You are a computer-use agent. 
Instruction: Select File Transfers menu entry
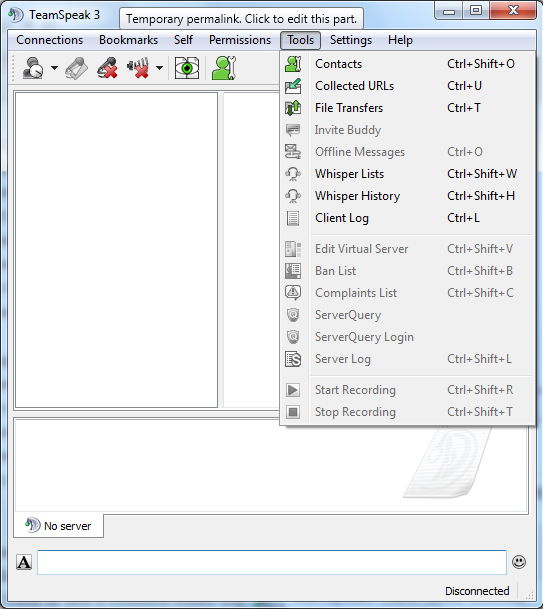[407, 108]
